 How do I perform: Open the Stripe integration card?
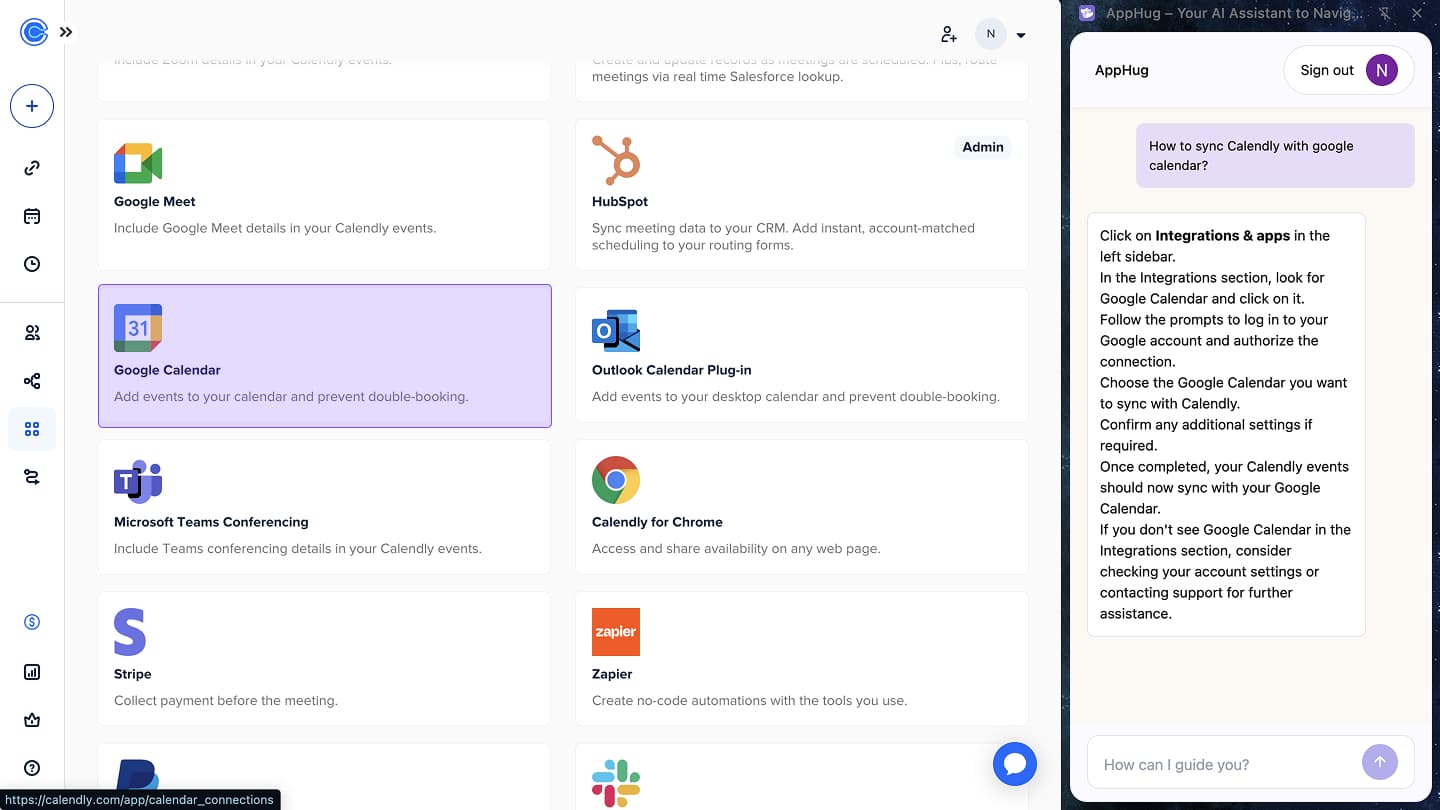[324, 659]
